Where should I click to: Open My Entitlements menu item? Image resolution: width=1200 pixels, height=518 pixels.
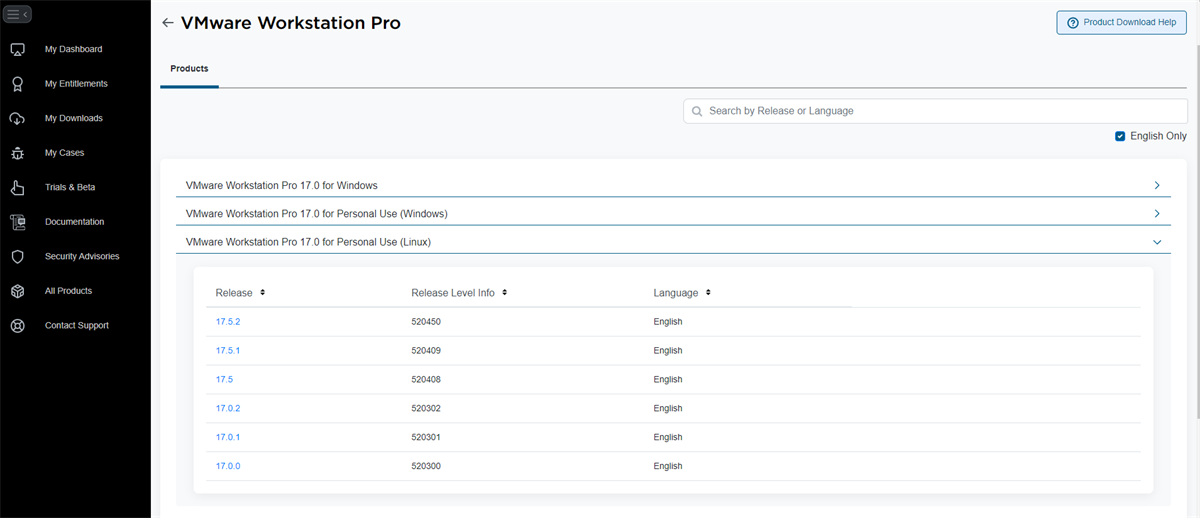76,84
